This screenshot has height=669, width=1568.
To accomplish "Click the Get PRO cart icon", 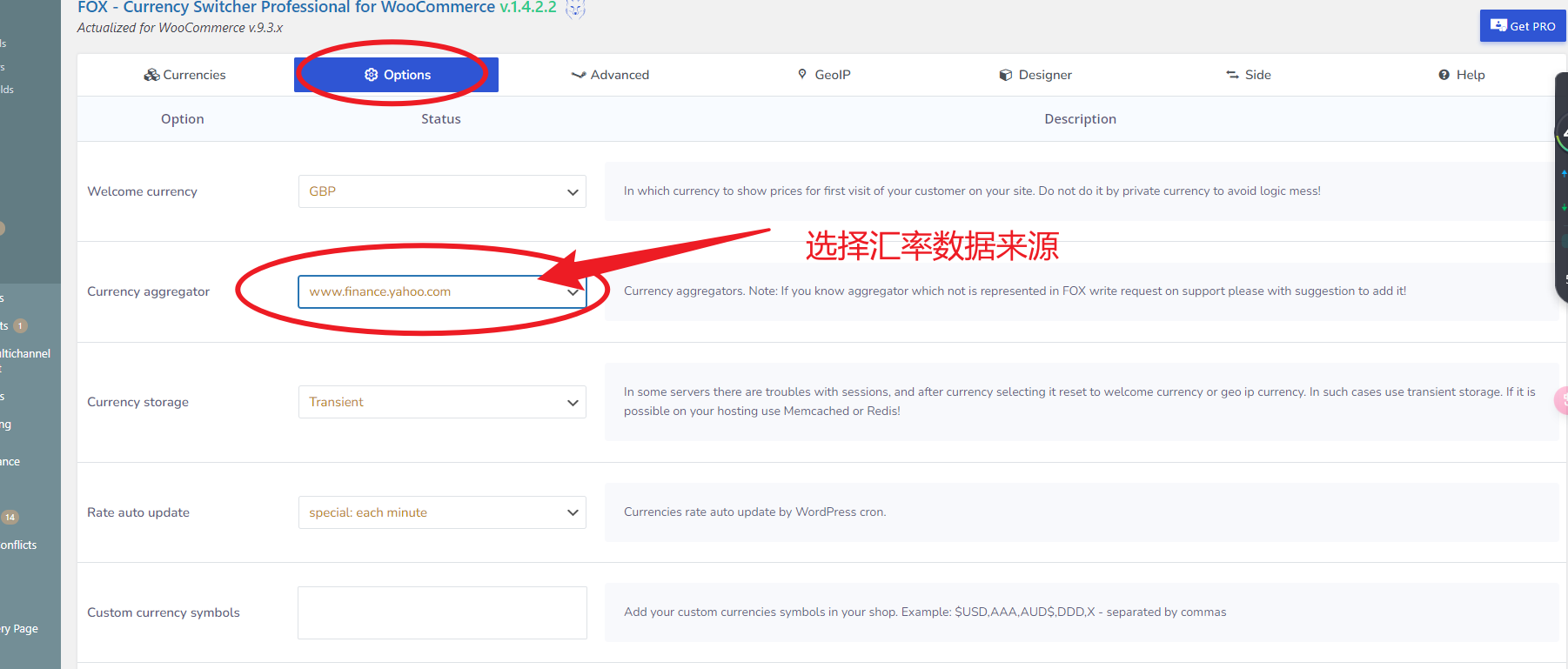I will pyautogui.click(x=1498, y=25).
